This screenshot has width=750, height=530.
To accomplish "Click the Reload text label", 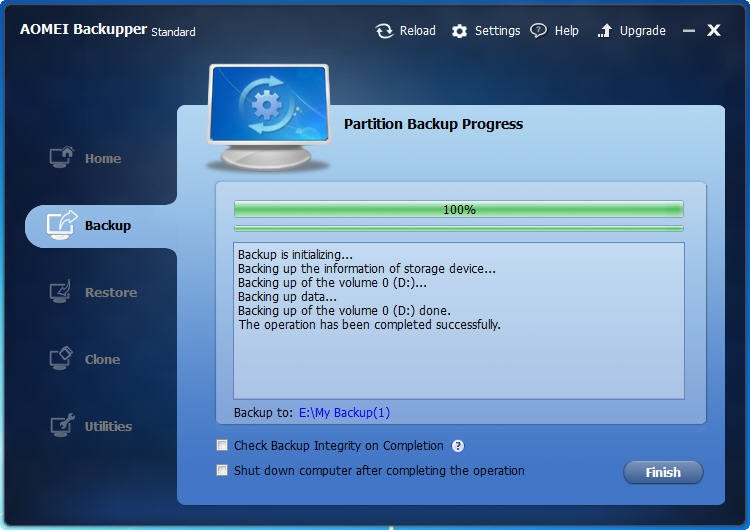I will [x=418, y=31].
